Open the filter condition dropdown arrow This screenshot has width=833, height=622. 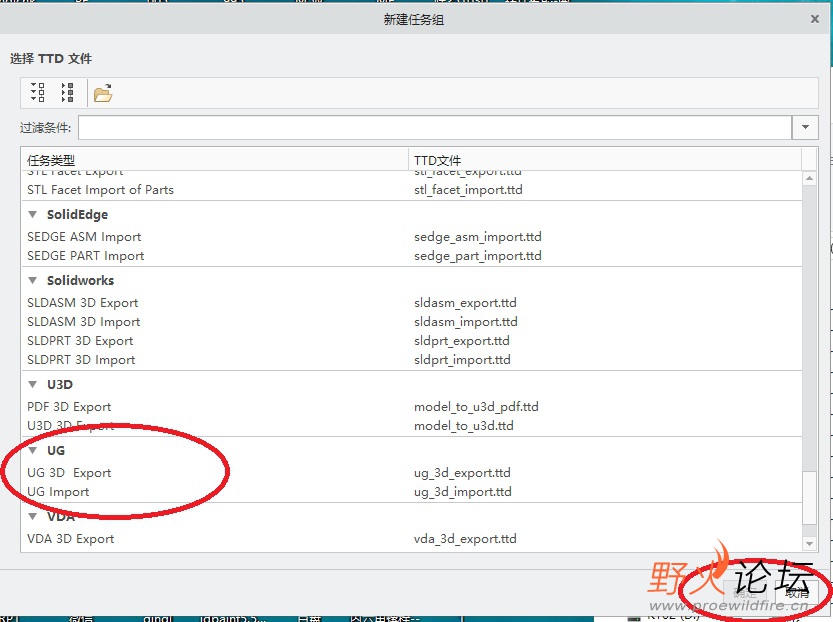click(805, 127)
